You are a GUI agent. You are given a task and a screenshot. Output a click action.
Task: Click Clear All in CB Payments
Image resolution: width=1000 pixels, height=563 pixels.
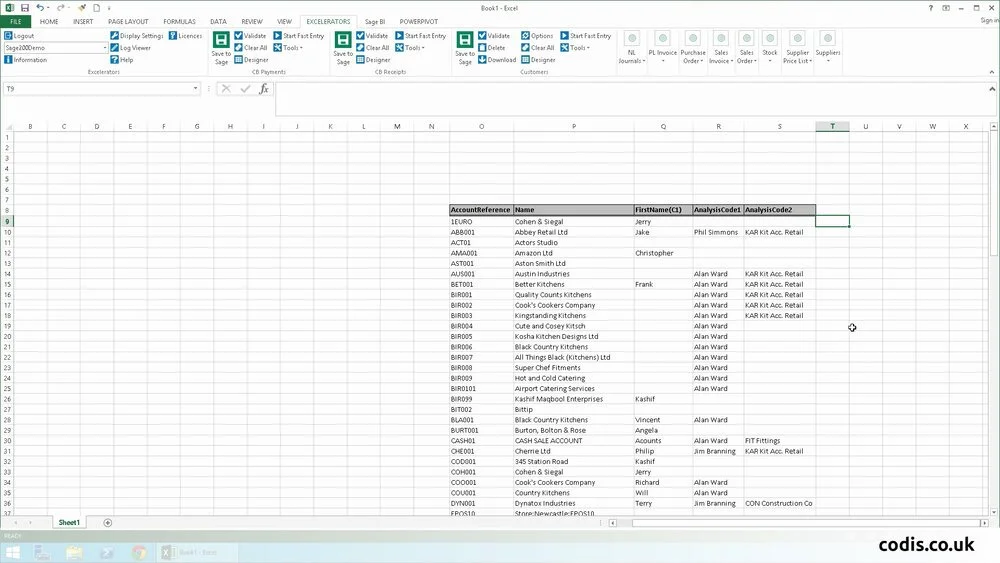tap(251, 48)
